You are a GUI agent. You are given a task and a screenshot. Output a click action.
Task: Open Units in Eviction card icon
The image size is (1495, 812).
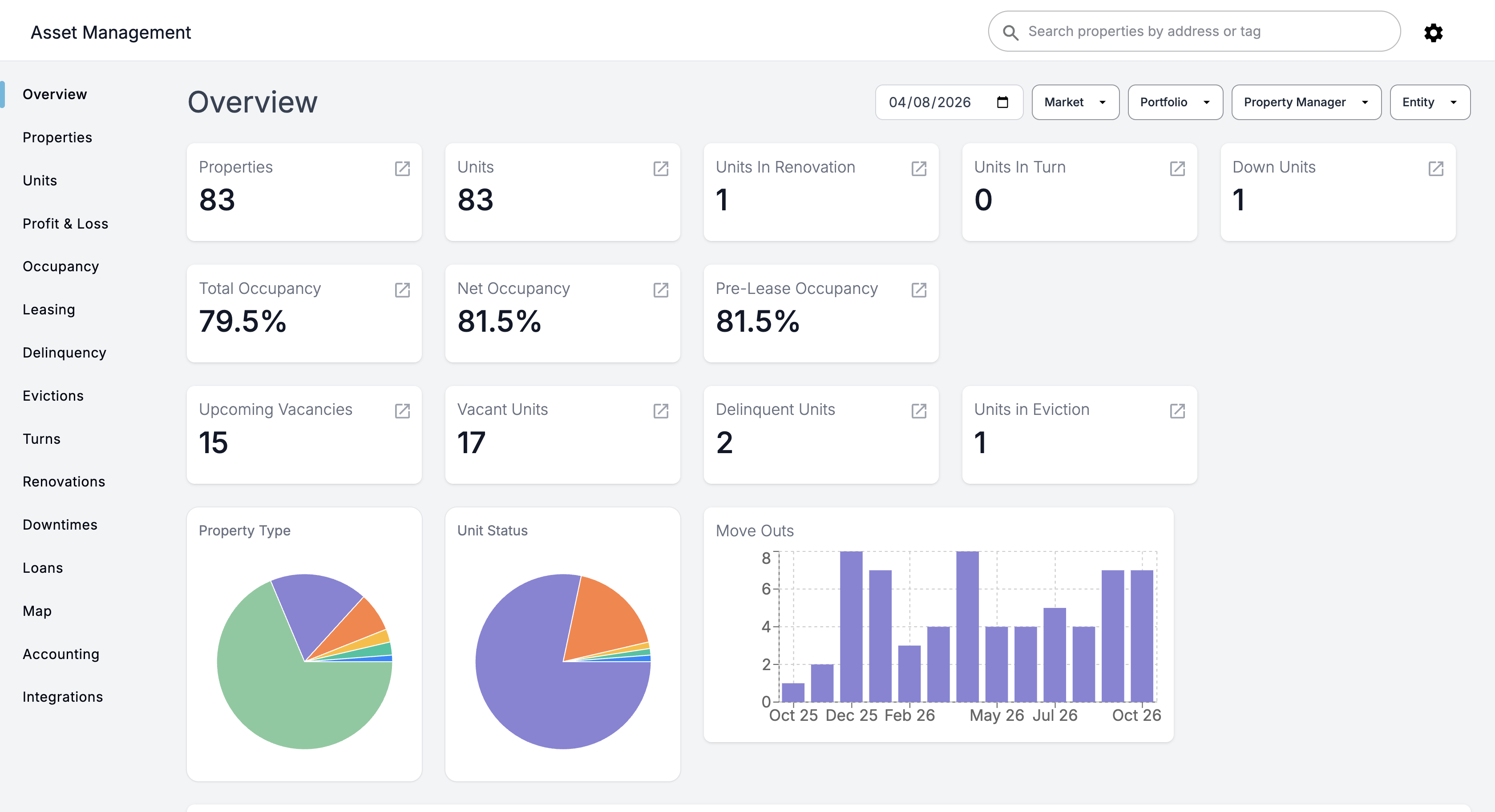coord(1177,411)
